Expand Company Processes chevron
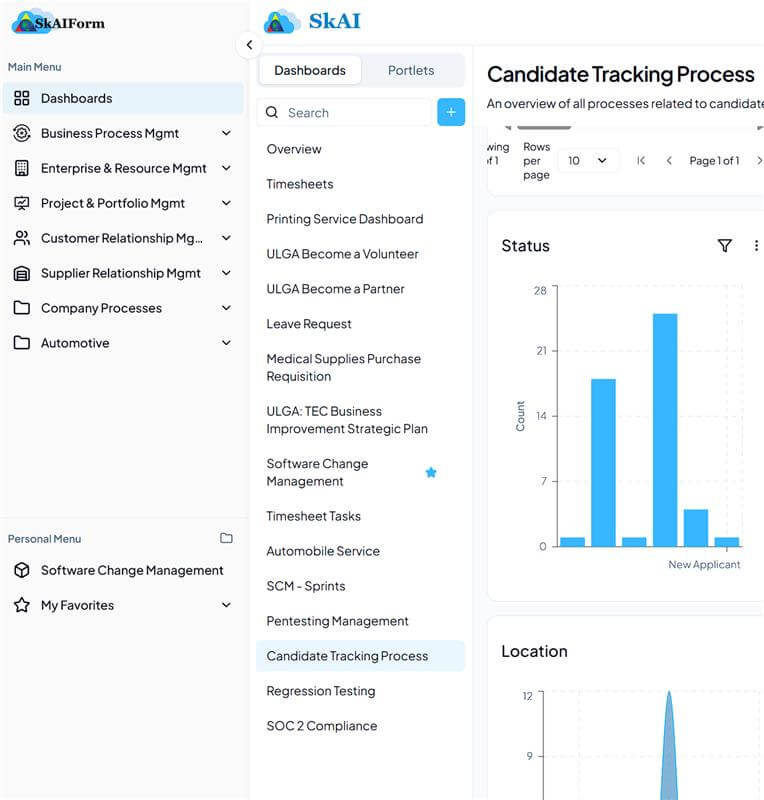 pos(226,308)
